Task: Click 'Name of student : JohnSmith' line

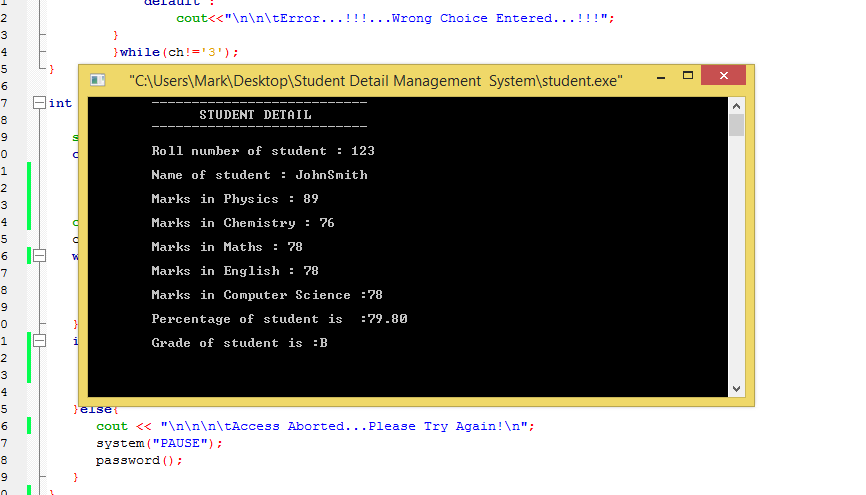Action: pyautogui.click(x=260, y=175)
